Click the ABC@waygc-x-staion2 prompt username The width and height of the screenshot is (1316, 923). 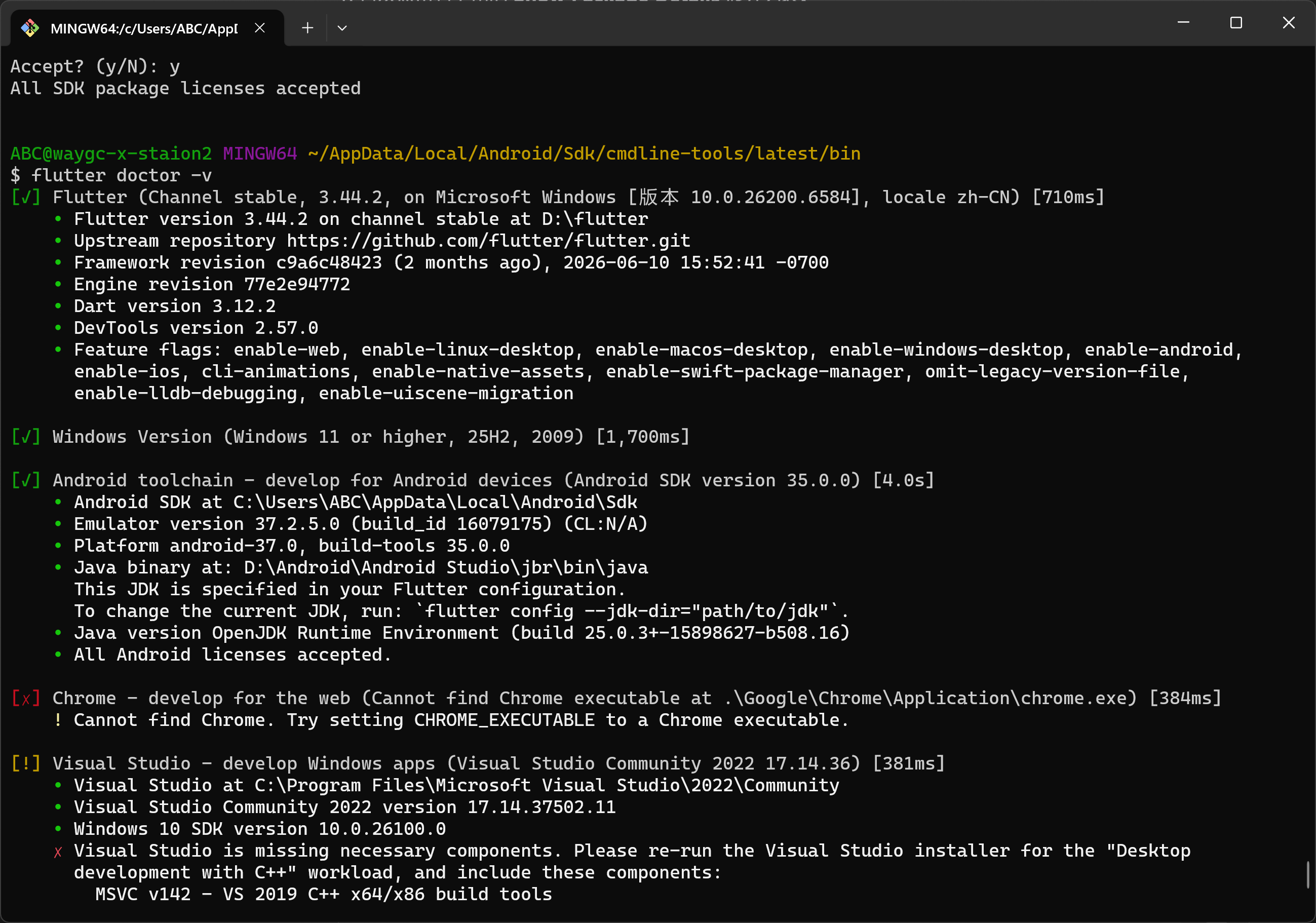(x=111, y=153)
